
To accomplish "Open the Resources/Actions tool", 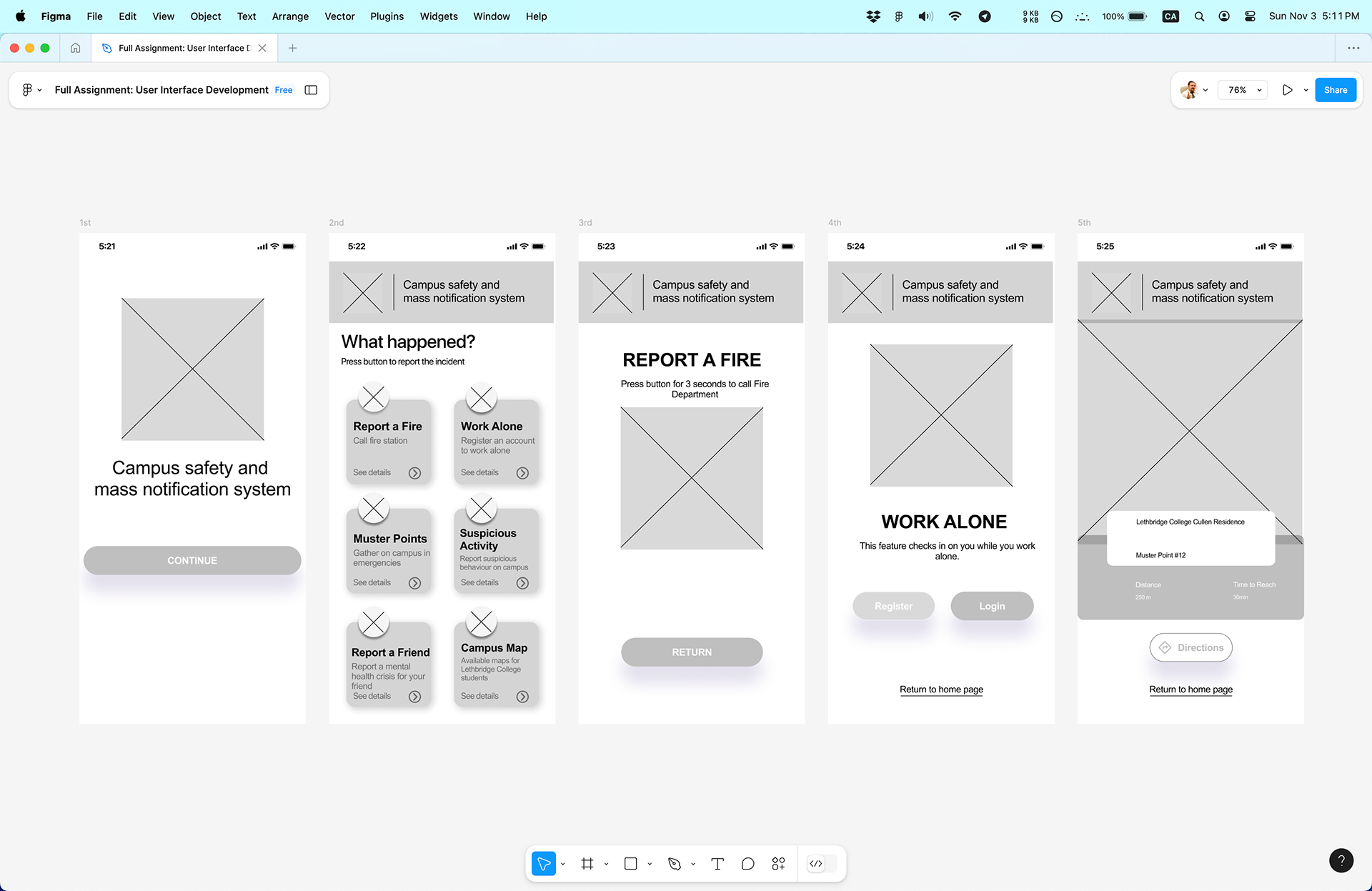I will pos(778,864).
